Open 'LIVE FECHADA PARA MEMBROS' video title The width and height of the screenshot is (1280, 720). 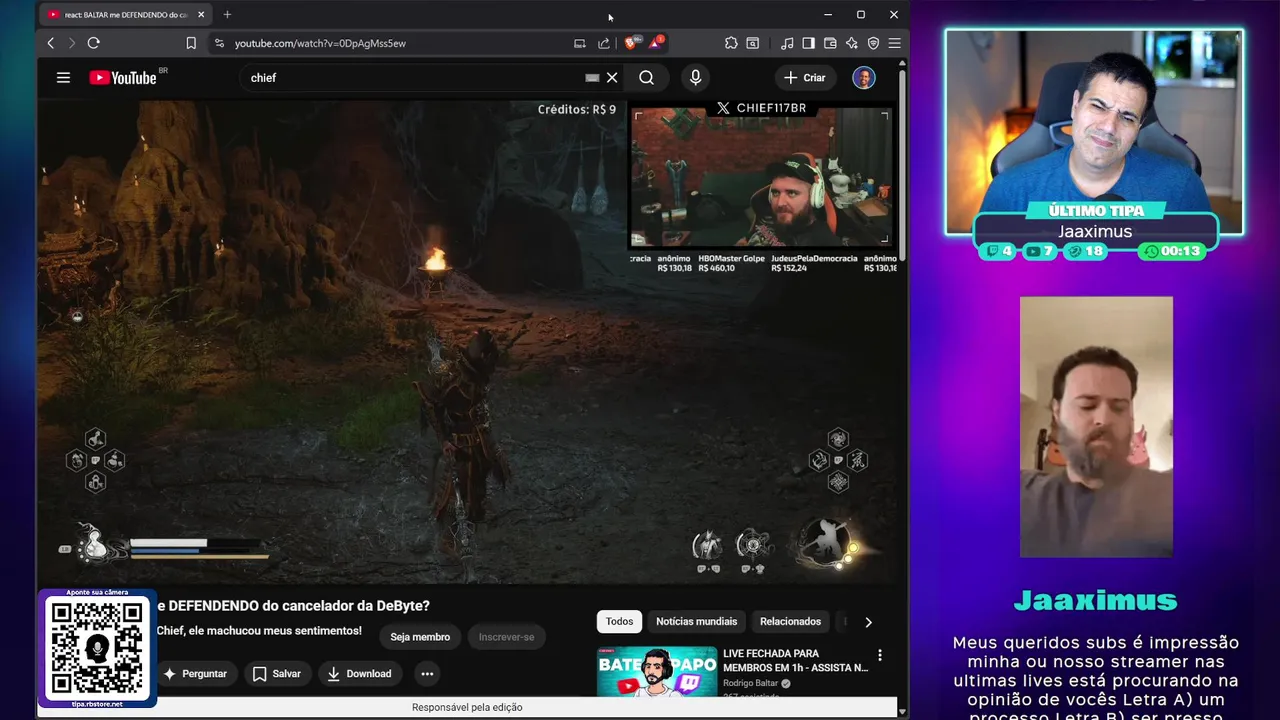pos(795,660)
